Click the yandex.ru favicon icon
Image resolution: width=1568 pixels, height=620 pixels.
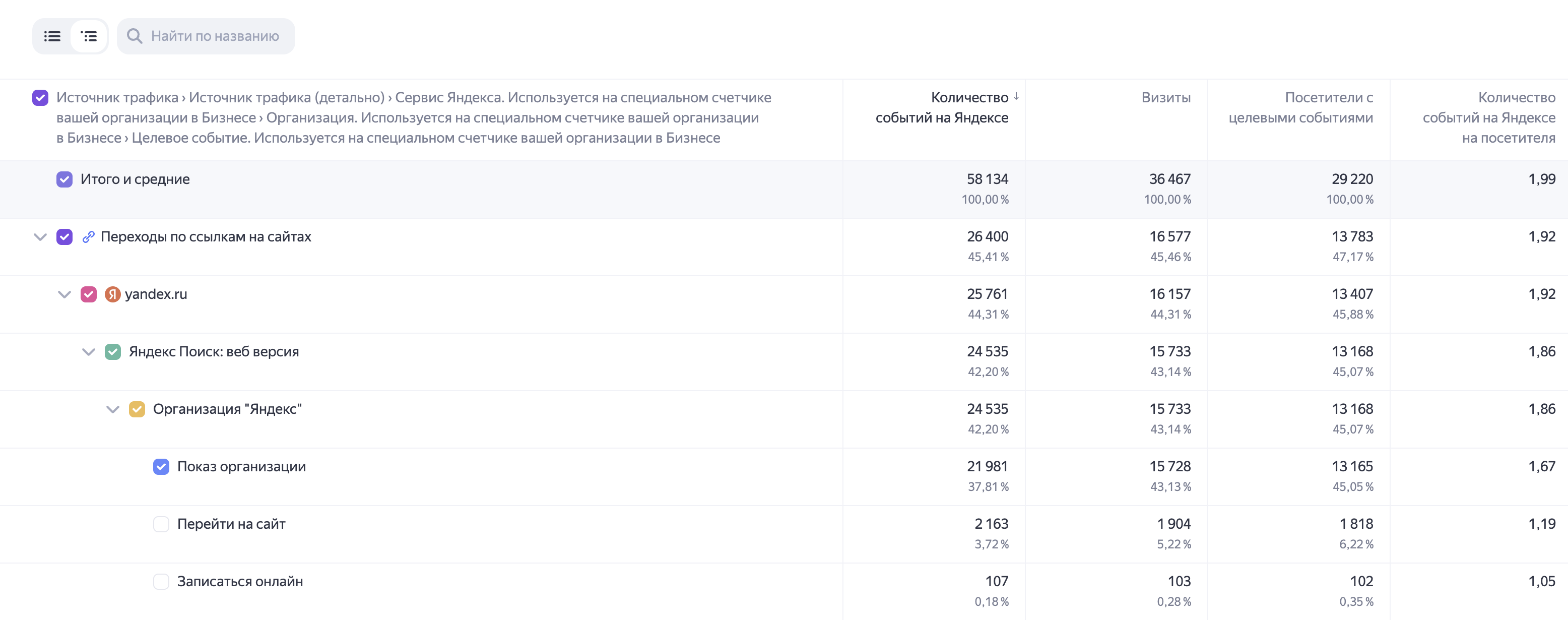(x=112, y=294)
